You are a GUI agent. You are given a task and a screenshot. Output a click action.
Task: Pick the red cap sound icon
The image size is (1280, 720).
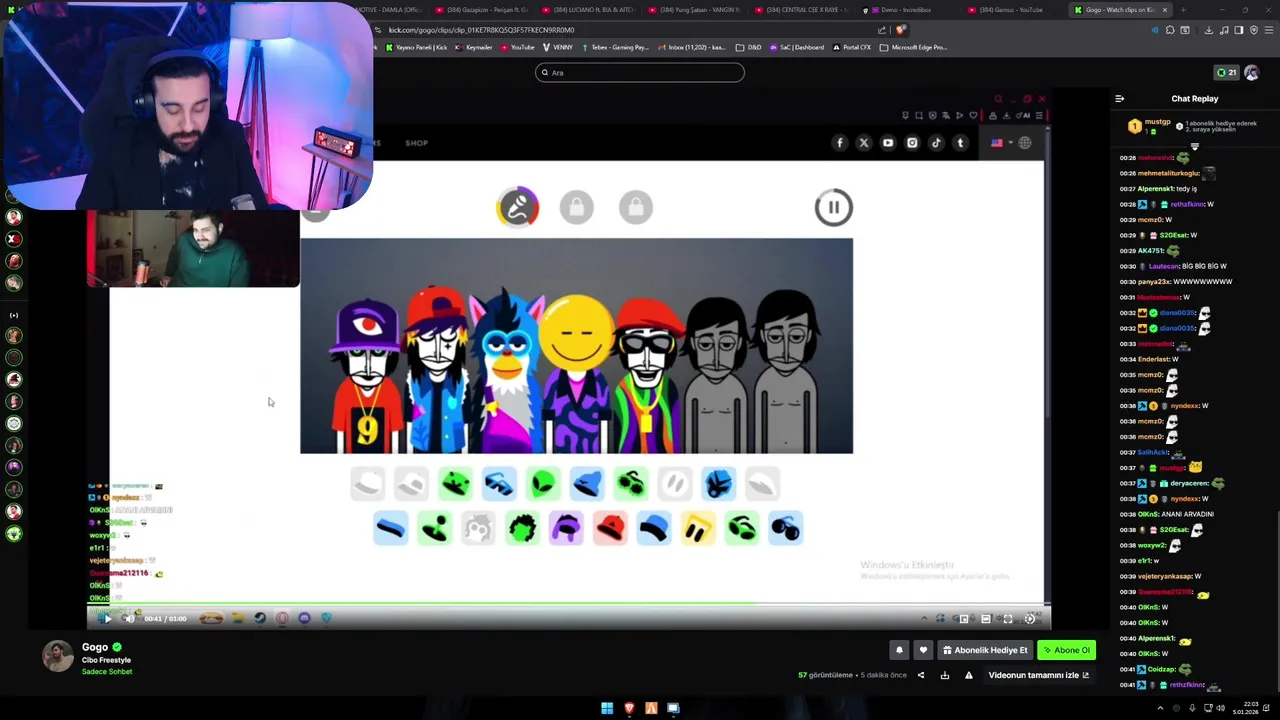point(610,528)
